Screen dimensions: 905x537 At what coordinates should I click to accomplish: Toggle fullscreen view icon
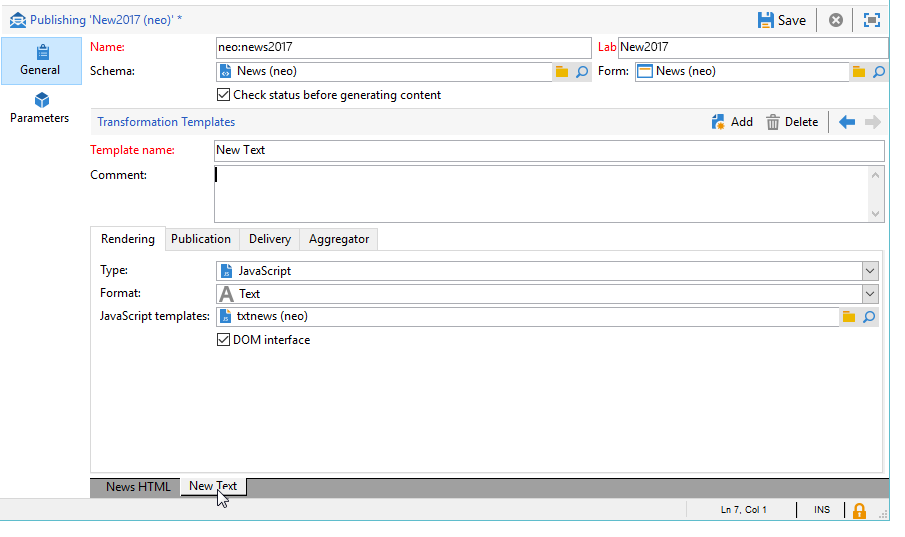(x=872, y=20)
